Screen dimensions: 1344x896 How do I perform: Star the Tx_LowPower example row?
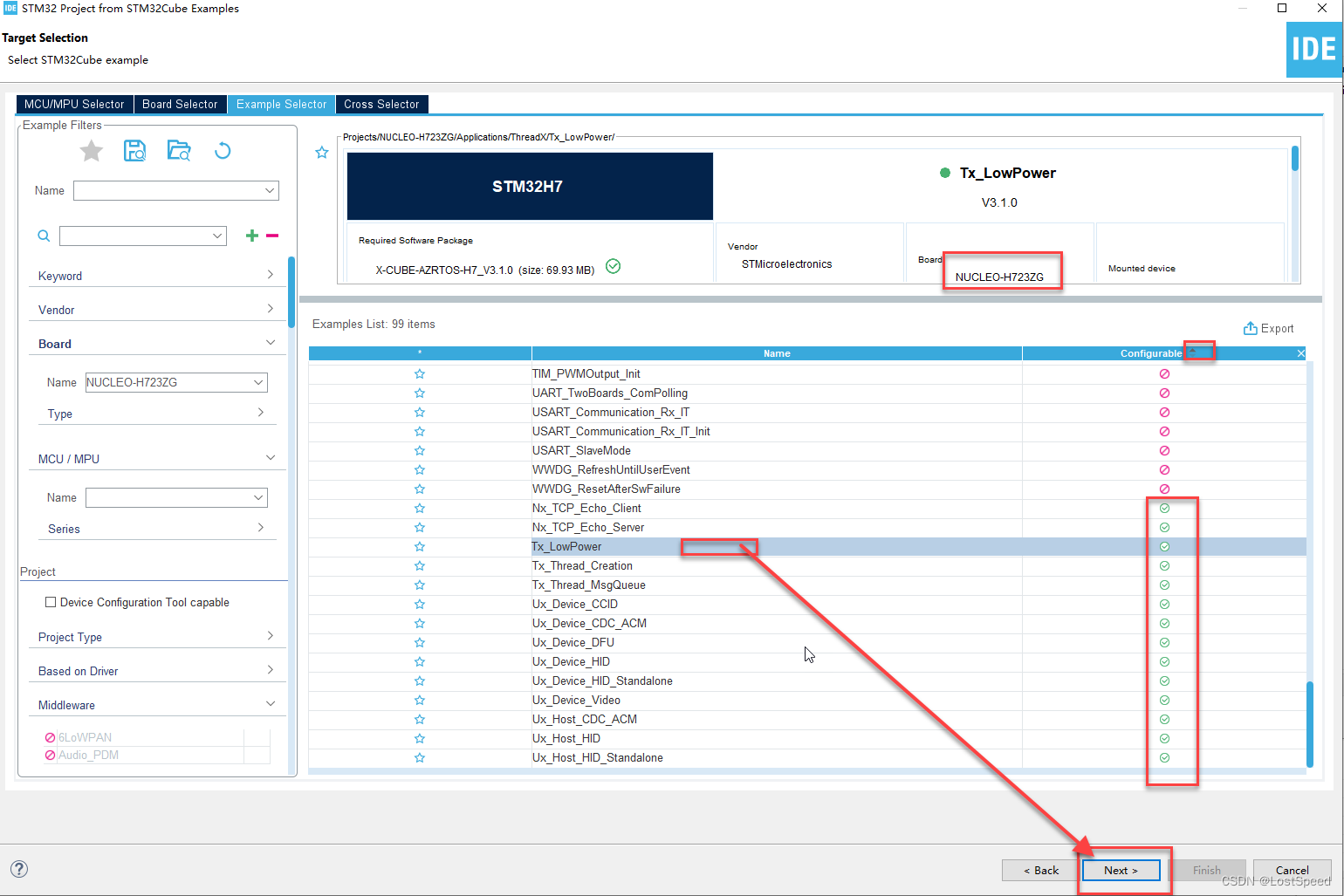[420, 546]
